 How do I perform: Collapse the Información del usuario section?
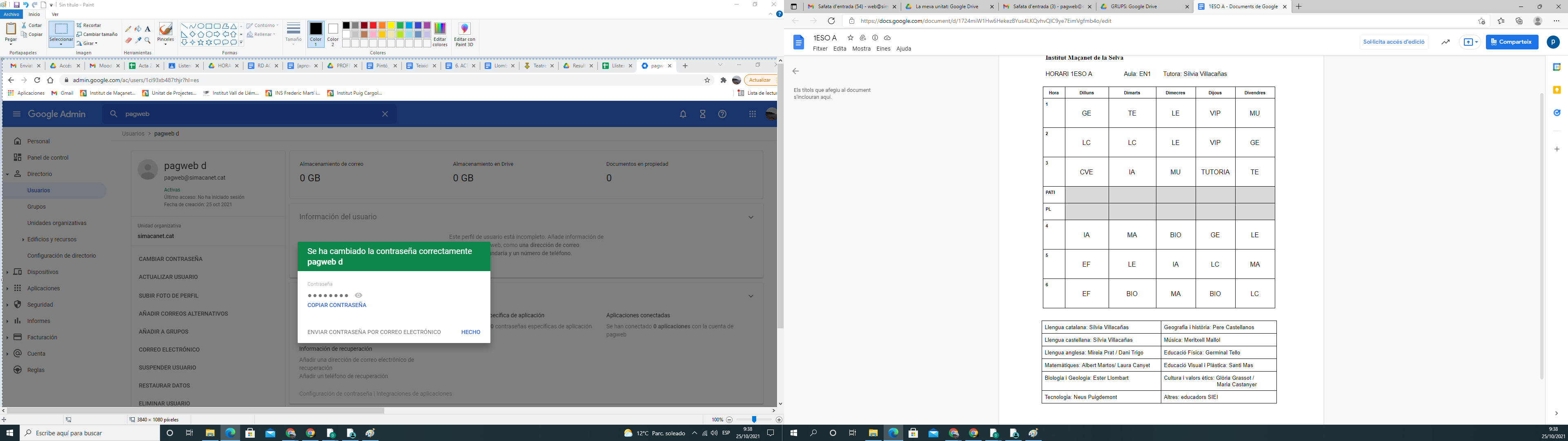(x=751, y=218)
